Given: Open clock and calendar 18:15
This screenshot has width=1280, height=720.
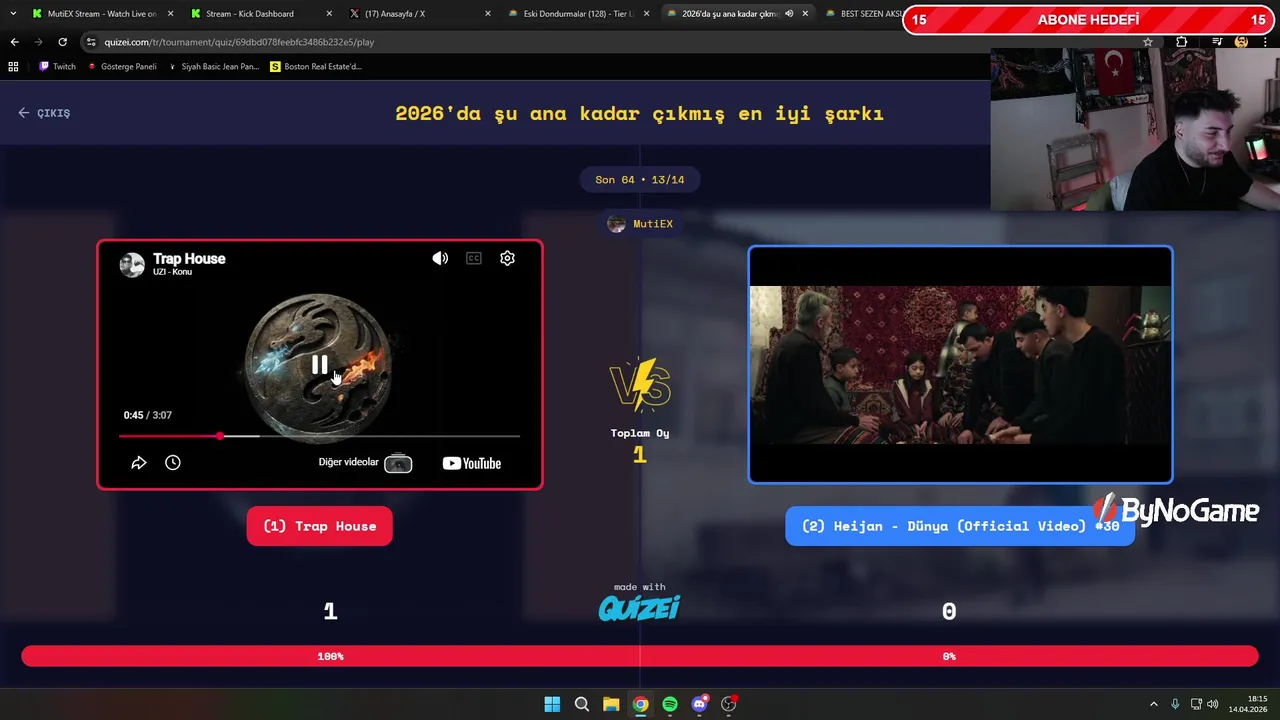Looking at the screenshot, I should [1248, 704].
